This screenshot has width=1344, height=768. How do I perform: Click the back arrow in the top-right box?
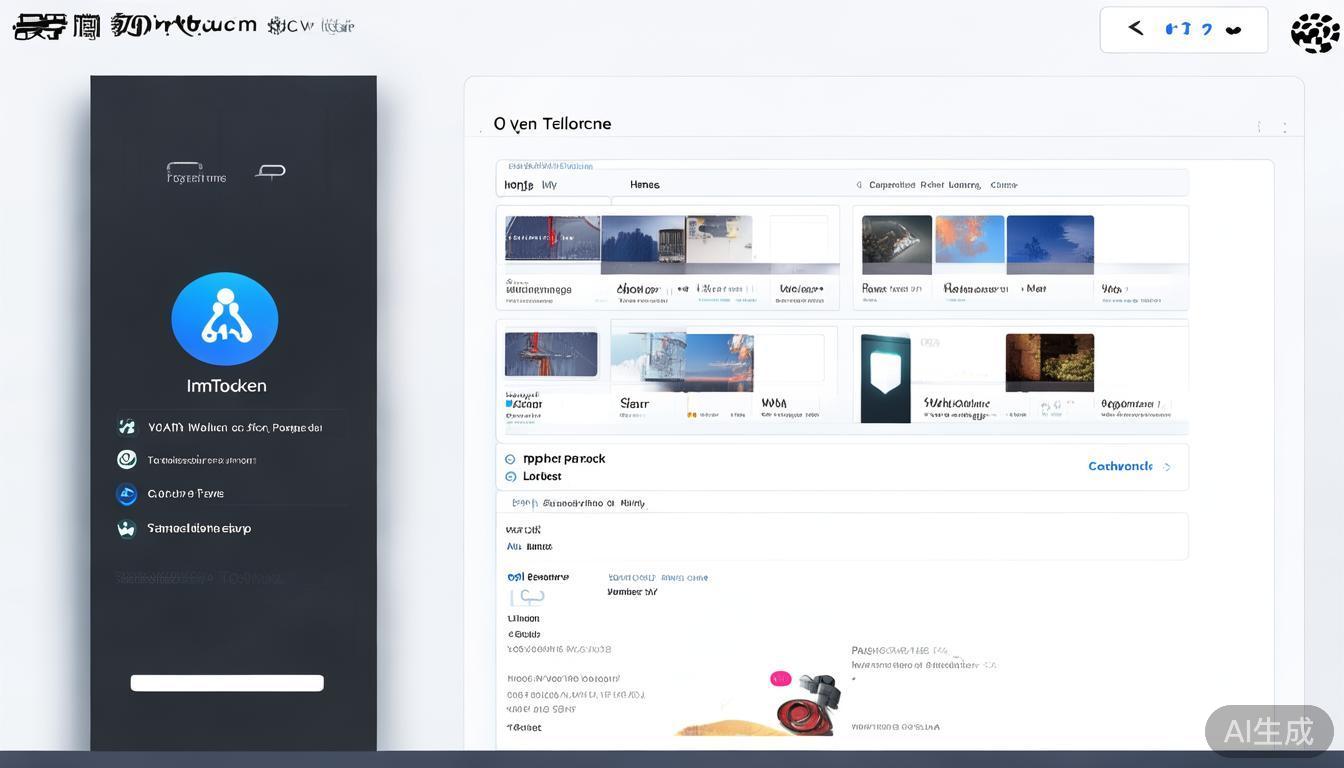coord(1136,28)
